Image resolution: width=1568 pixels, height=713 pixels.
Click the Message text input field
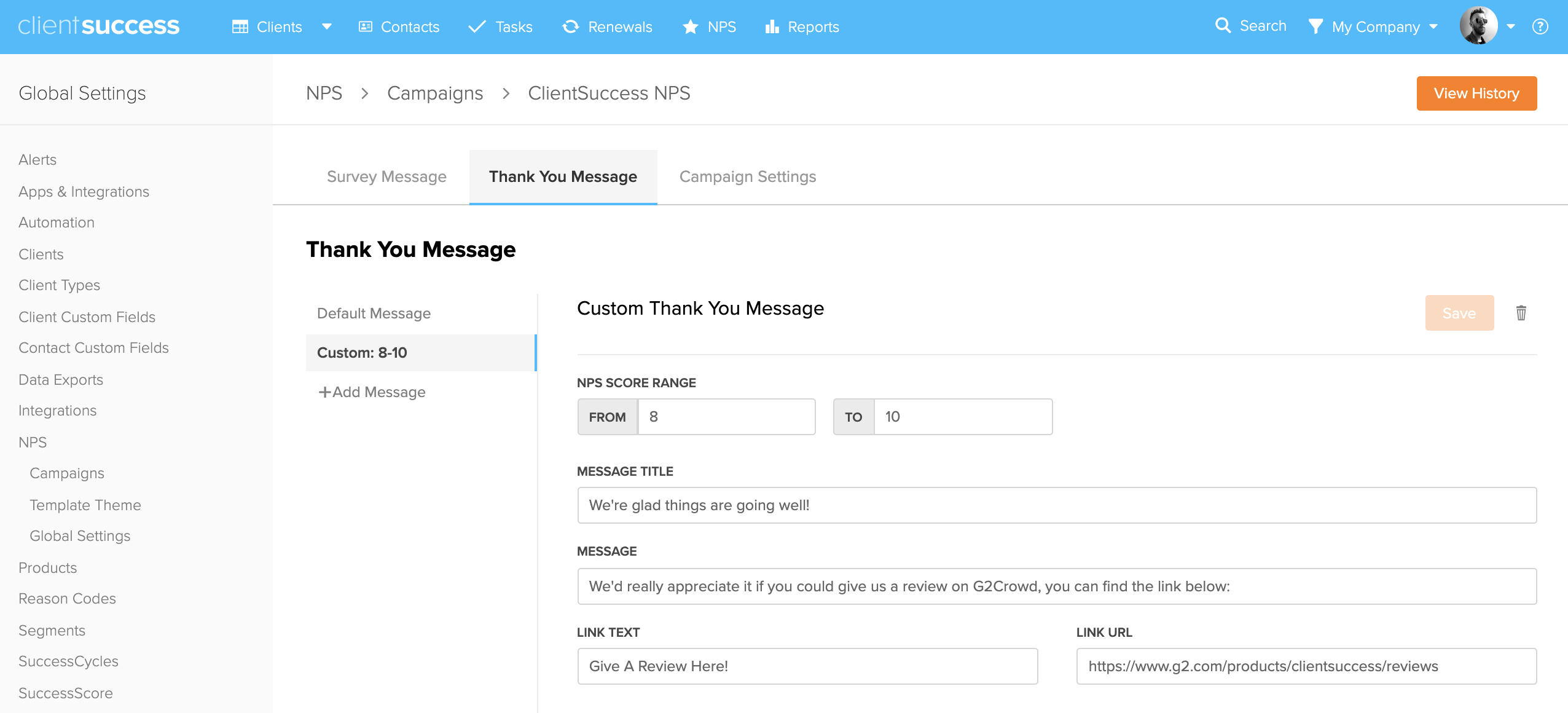click(1057, 586)
